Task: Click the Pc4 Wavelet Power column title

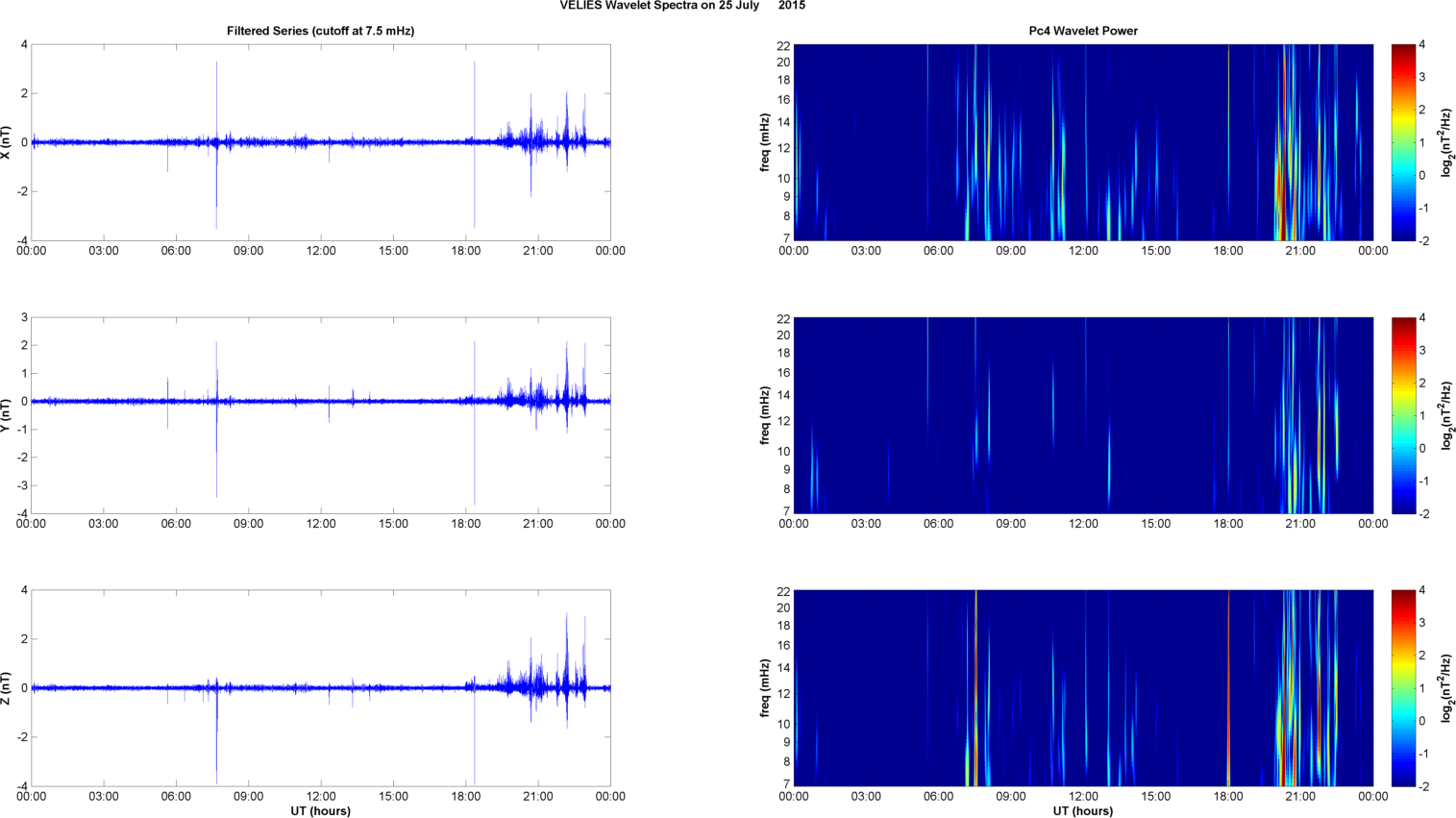Action: click(1082, 31)
